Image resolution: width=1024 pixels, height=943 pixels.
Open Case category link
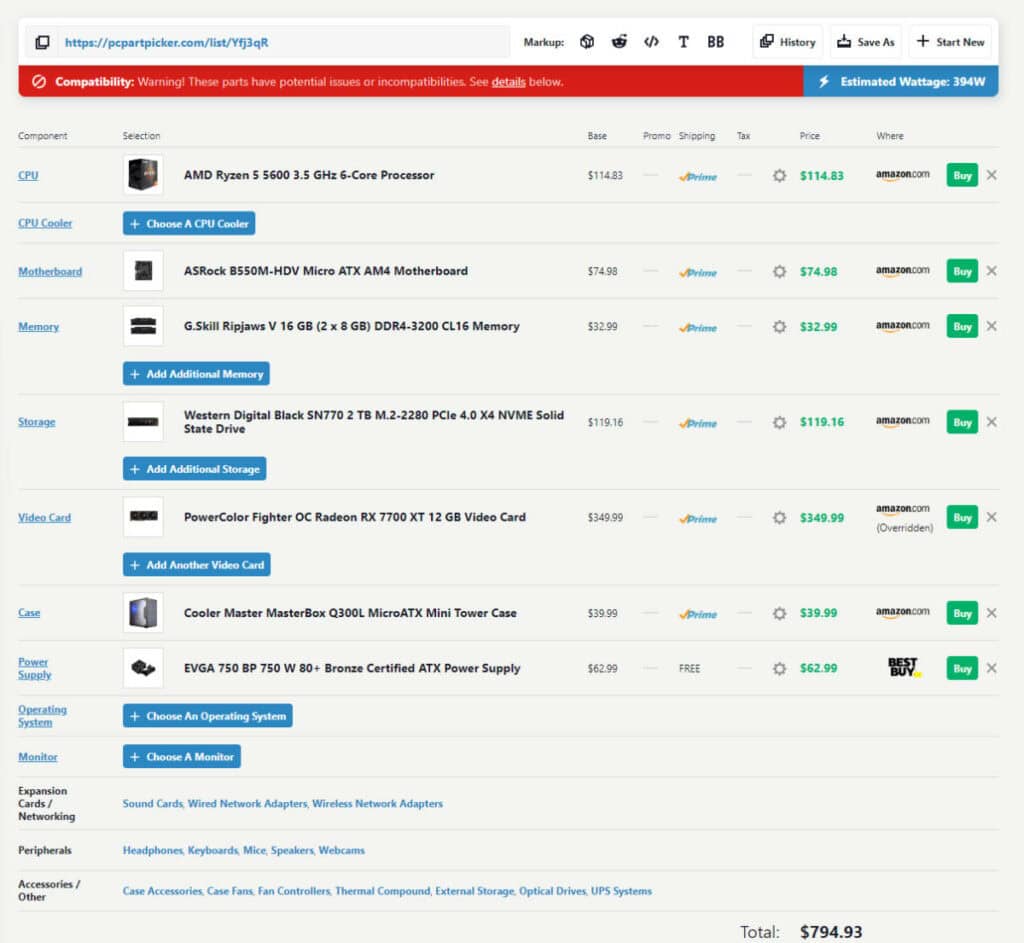[x=29, y=613]
